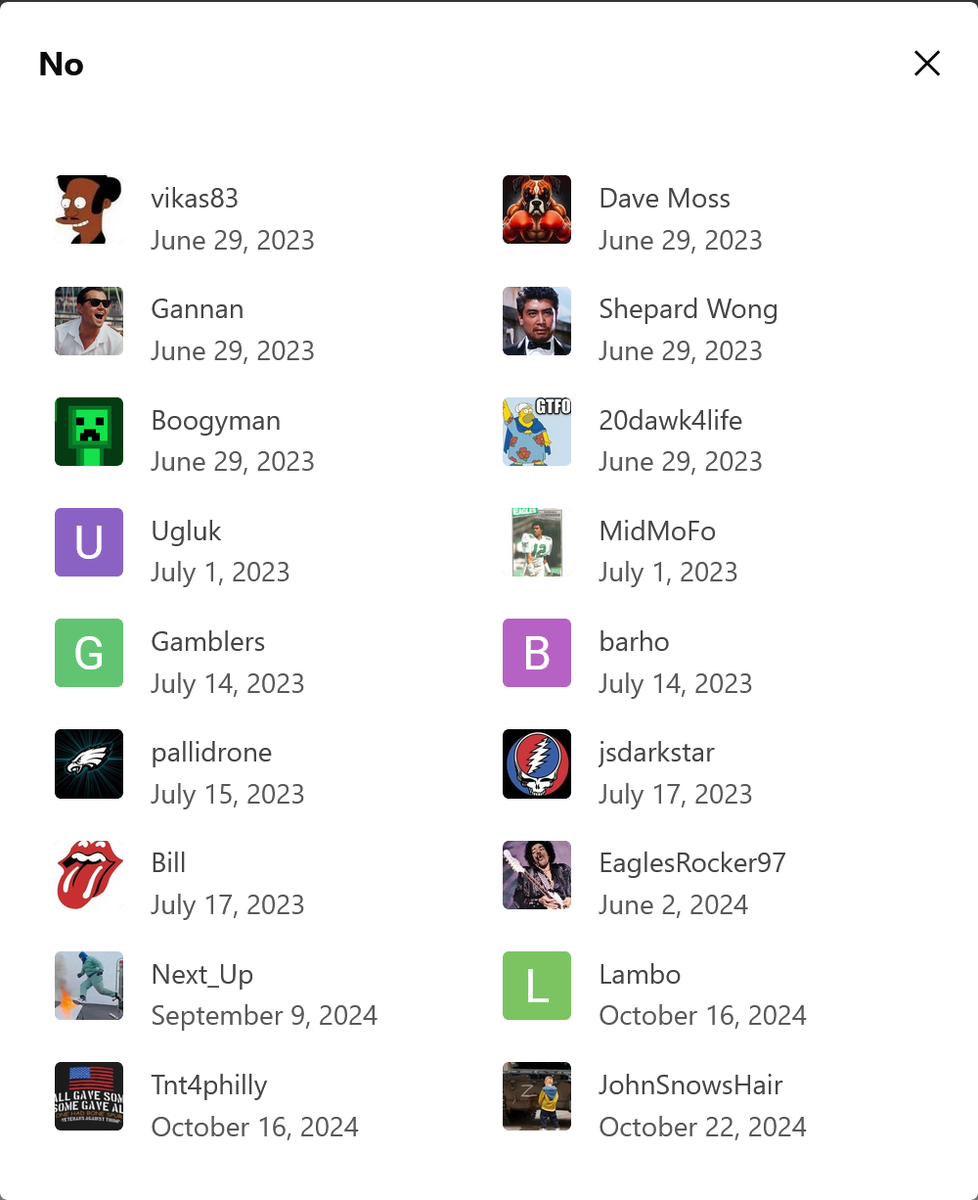The width and height of the screenshot is (978, 1200).
Task: Click barho's purple B avatar
Action: [537, 653]
